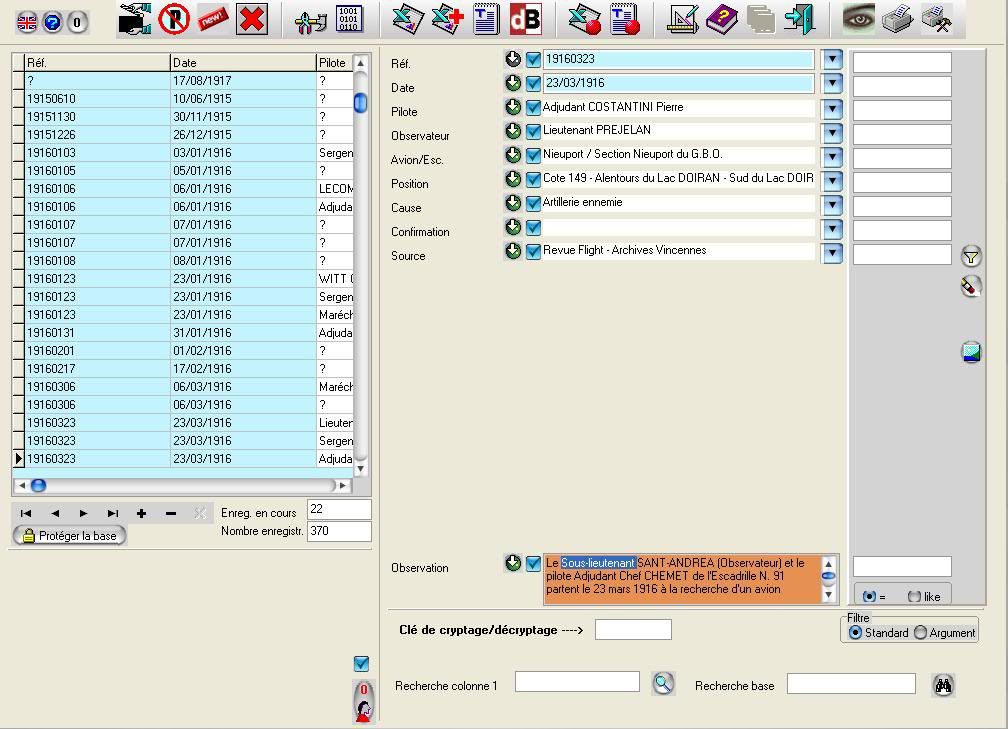Image resolution: width=1008 pixels, height=729 pixels.
Task: Add record with the plus button
Action: (x=141, y=513)
